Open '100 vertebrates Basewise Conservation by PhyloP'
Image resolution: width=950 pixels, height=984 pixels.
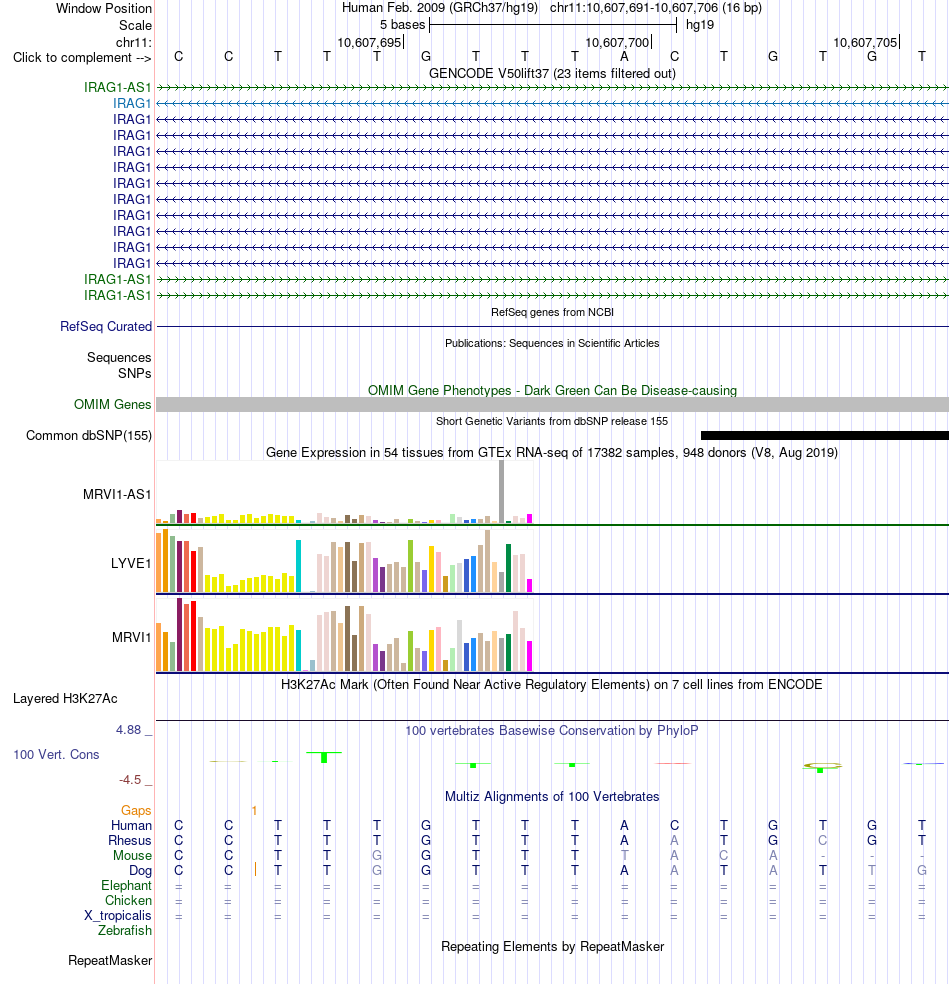[552, 730]
